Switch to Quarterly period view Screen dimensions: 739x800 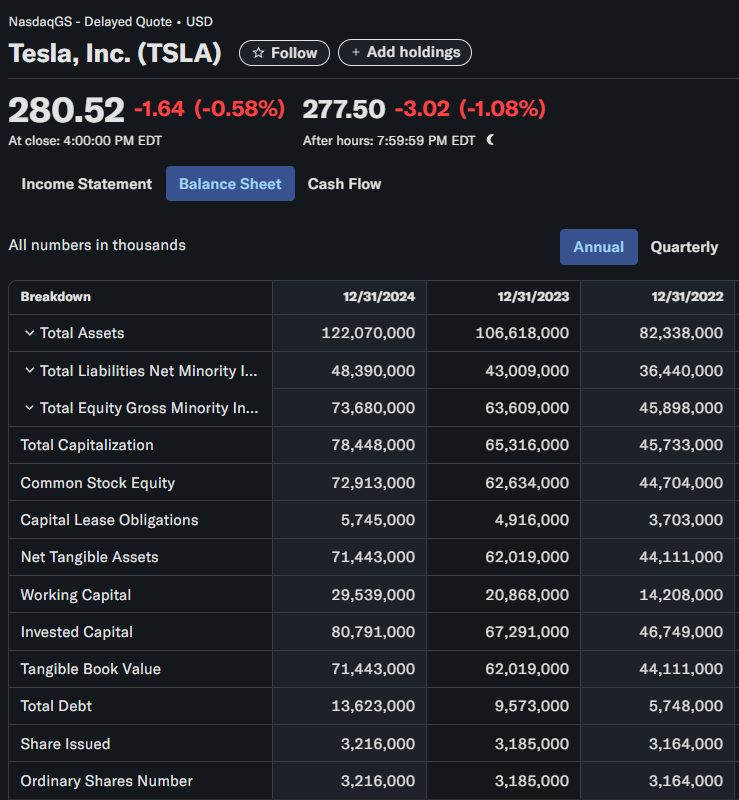coord(684,247)
